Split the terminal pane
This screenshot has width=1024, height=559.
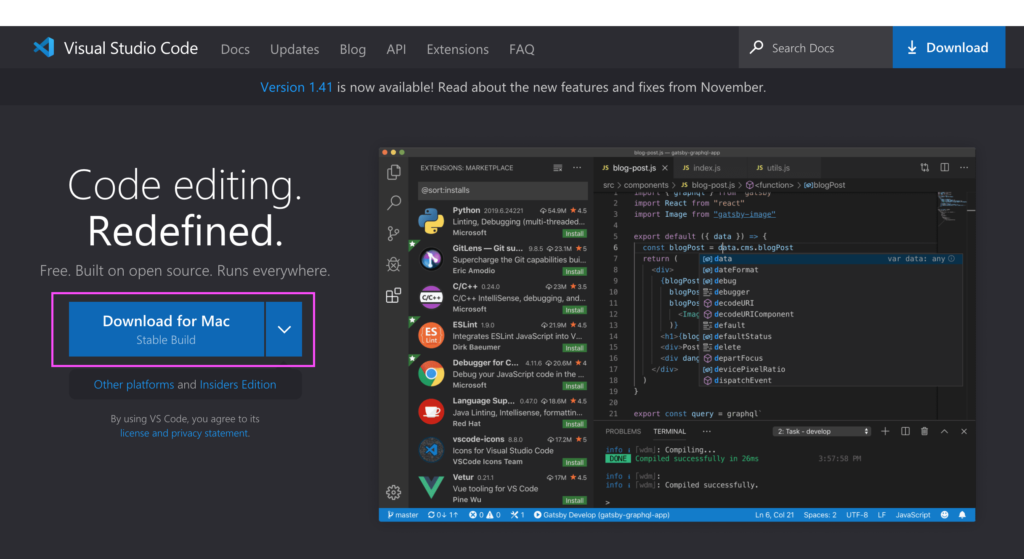click(x=905, y=431)
